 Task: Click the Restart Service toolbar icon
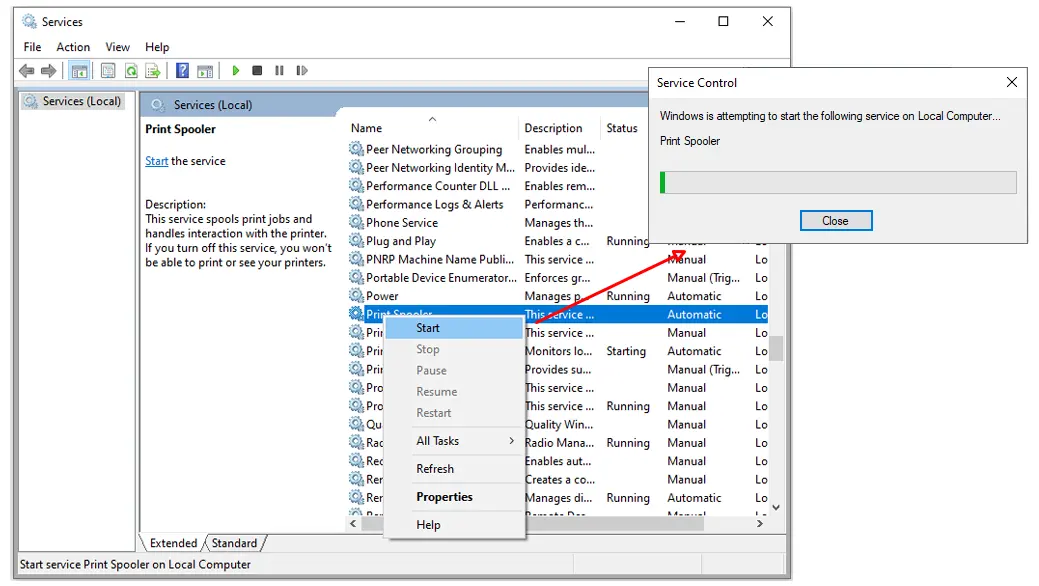[301, 71]
